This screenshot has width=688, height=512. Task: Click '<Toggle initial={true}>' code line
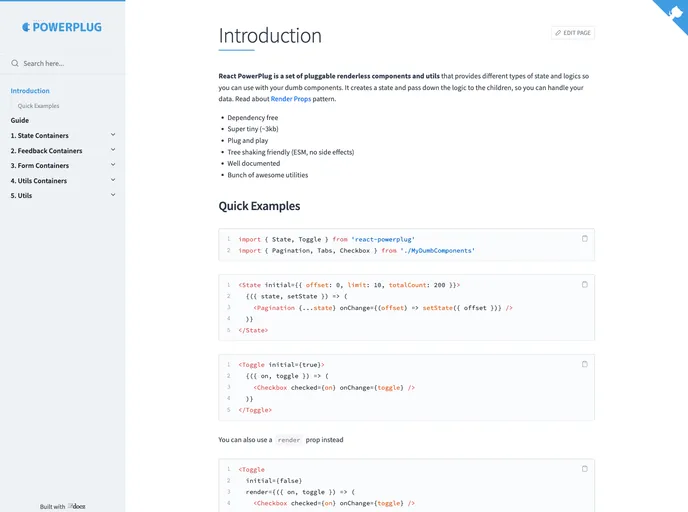[281, 365]
